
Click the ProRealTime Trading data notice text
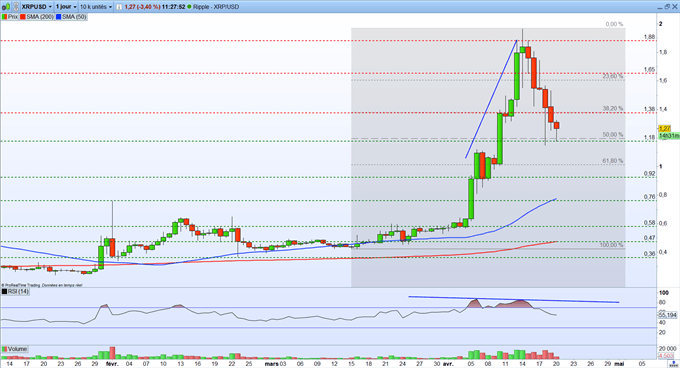click(42, 285)
